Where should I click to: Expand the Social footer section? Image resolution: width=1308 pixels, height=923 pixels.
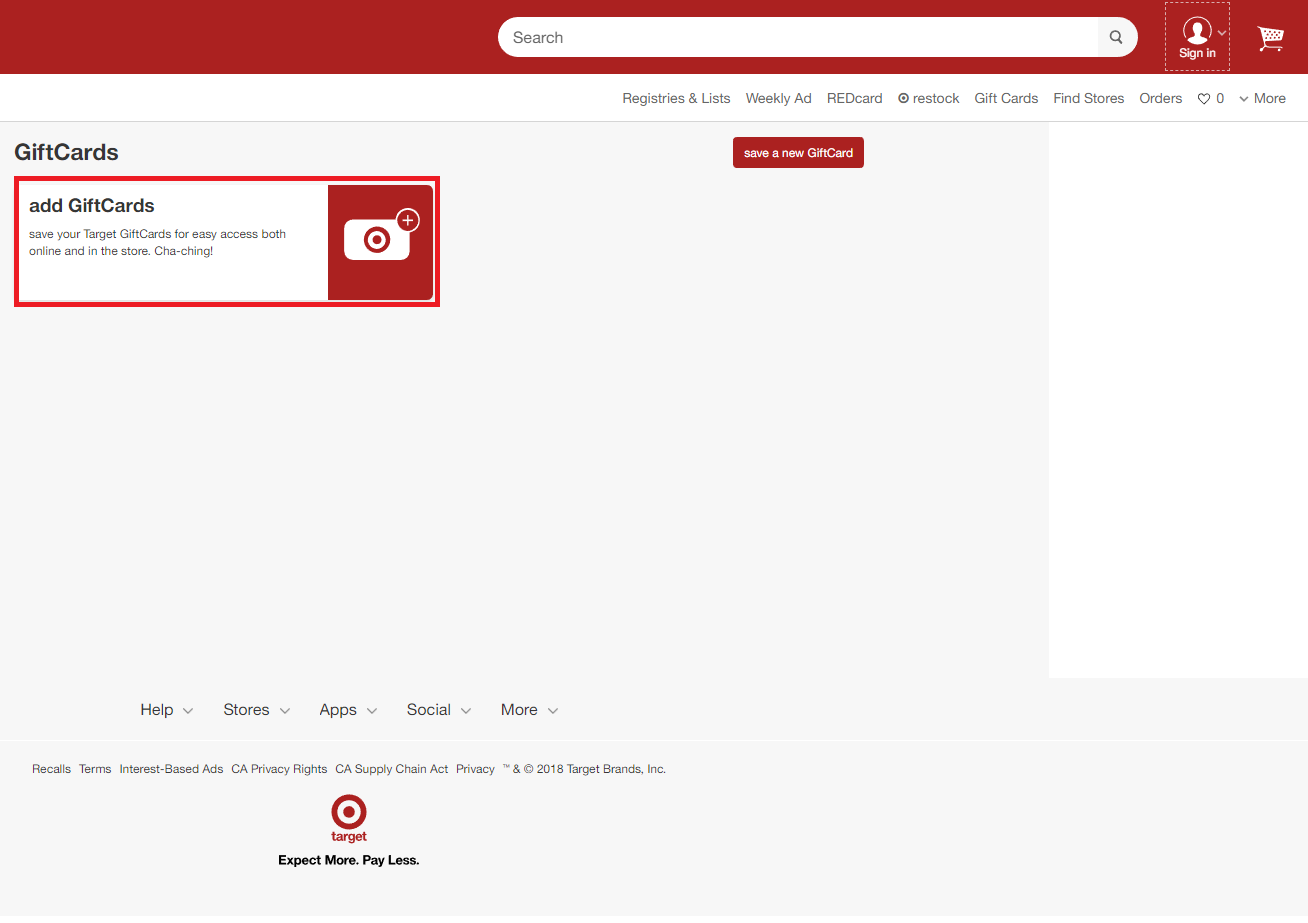click(439, 710)
